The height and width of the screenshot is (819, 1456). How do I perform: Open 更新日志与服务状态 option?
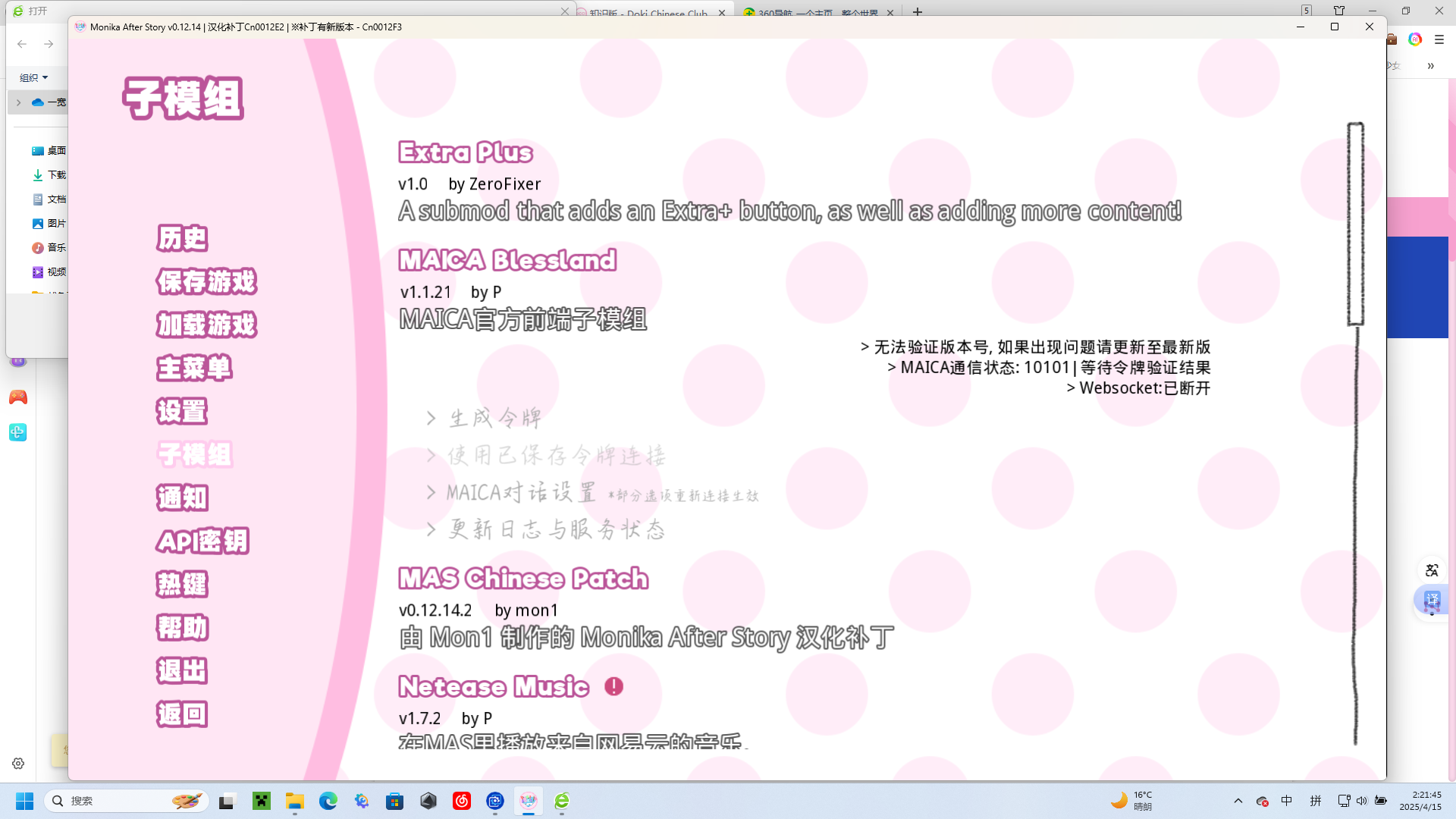point(546,529)
